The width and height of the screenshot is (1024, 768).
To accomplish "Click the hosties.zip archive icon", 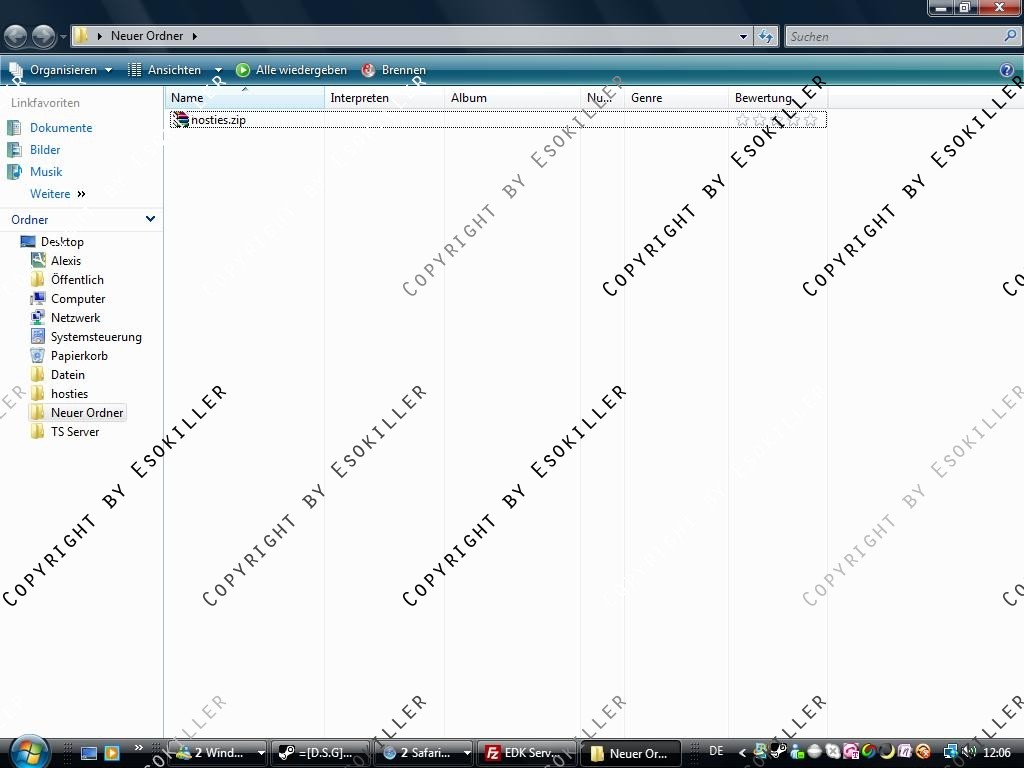I will [180, 120].
